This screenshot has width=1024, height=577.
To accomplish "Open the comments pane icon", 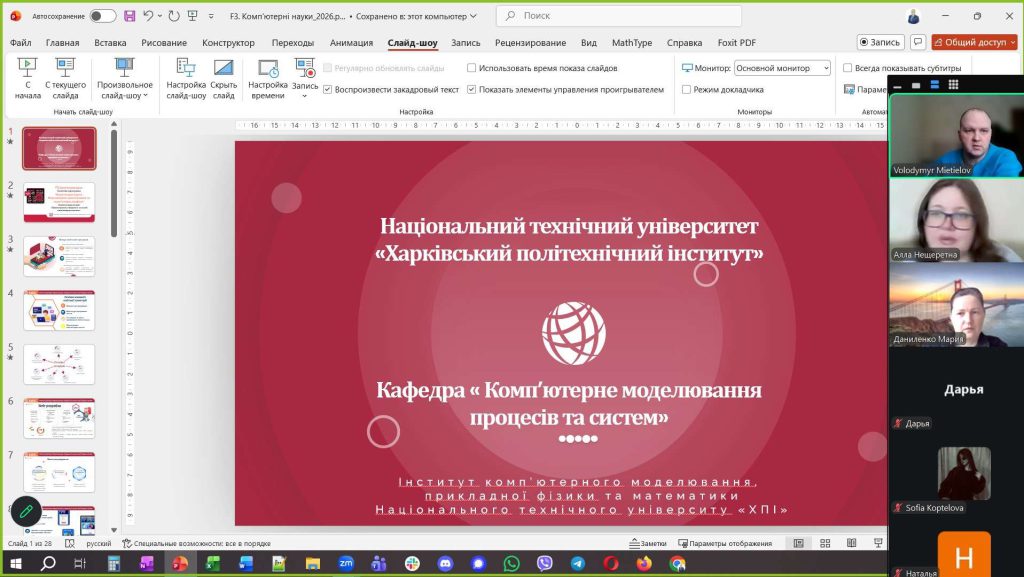I will [917, 42].
